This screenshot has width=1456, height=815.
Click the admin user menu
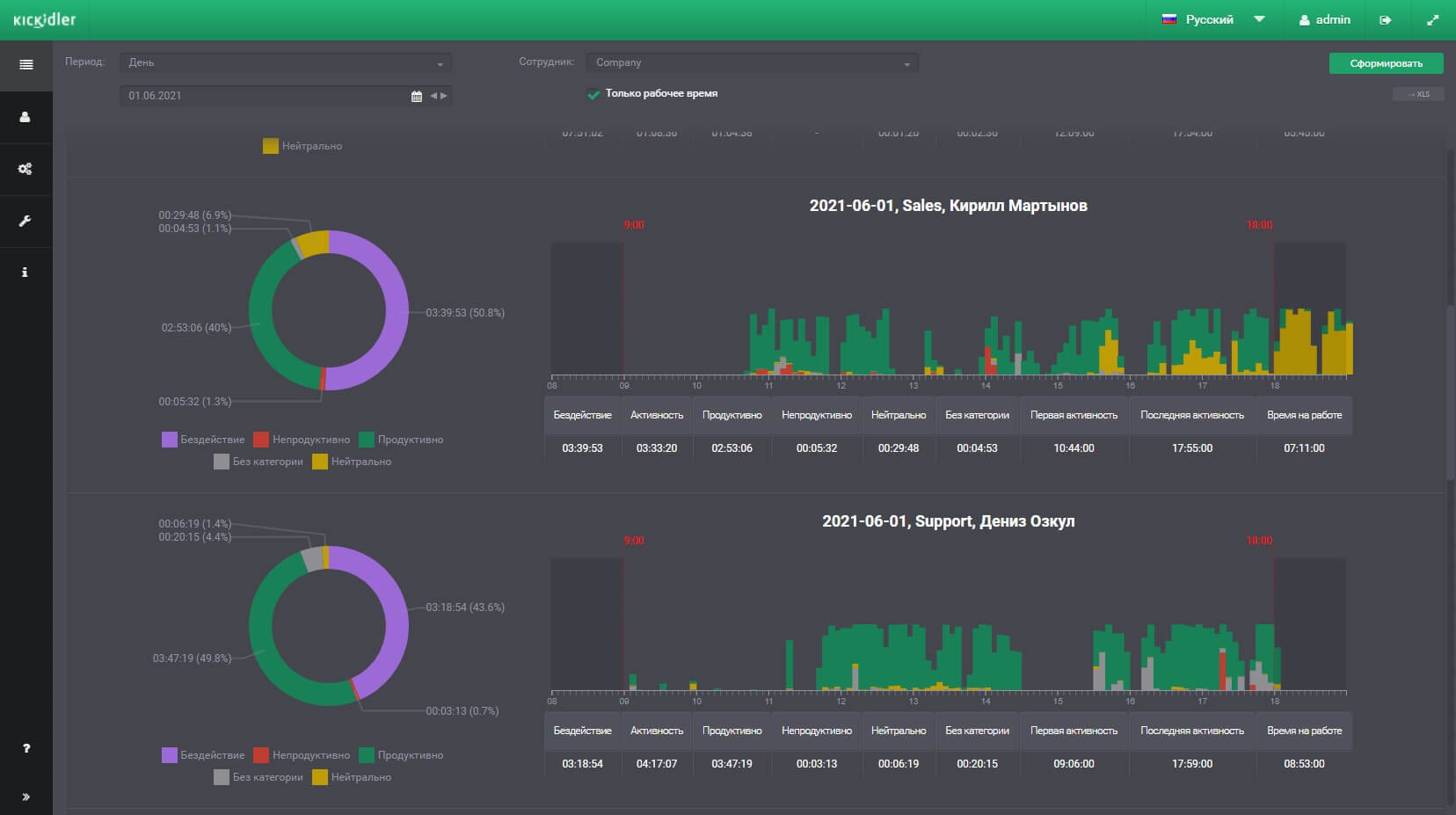click(x=1325, y=19)
